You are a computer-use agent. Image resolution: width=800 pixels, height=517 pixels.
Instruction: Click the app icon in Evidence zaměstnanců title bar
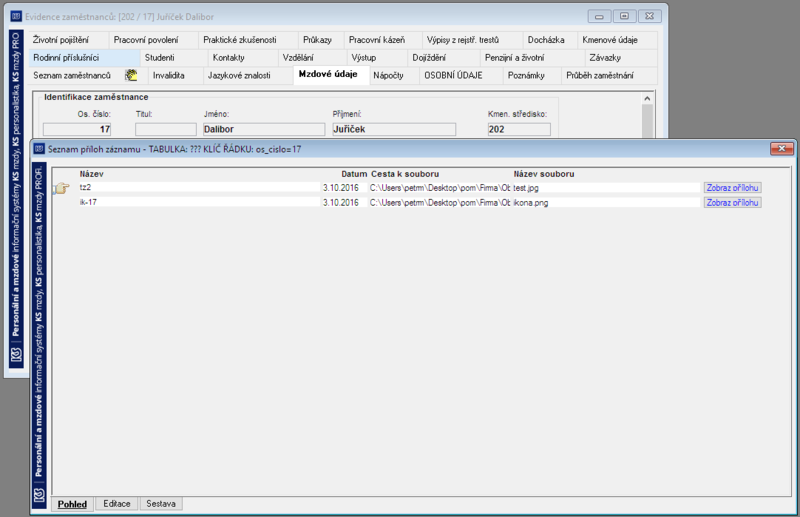point(16,16)
